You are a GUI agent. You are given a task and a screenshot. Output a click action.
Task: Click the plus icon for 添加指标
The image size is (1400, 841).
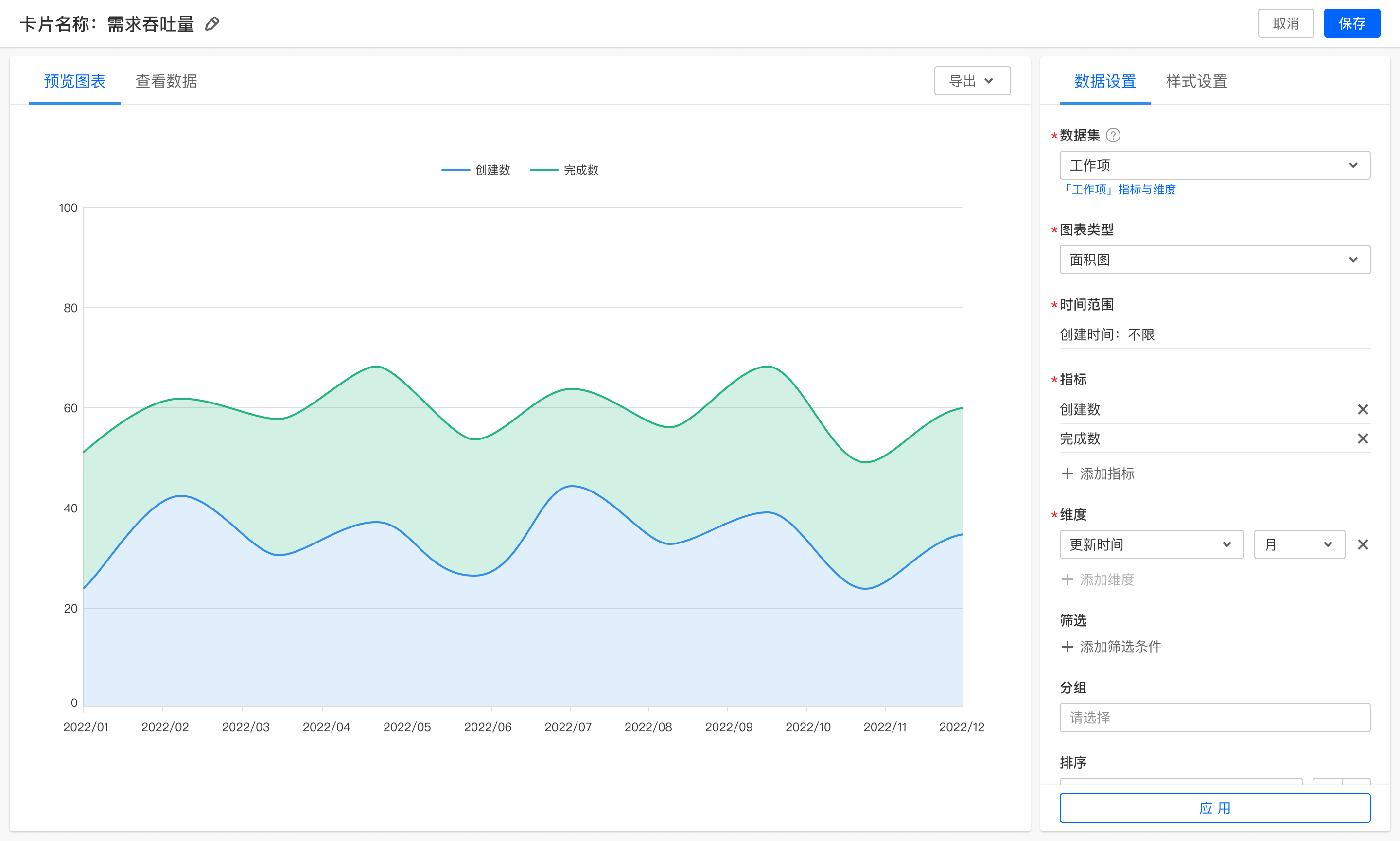point(1067,474)
